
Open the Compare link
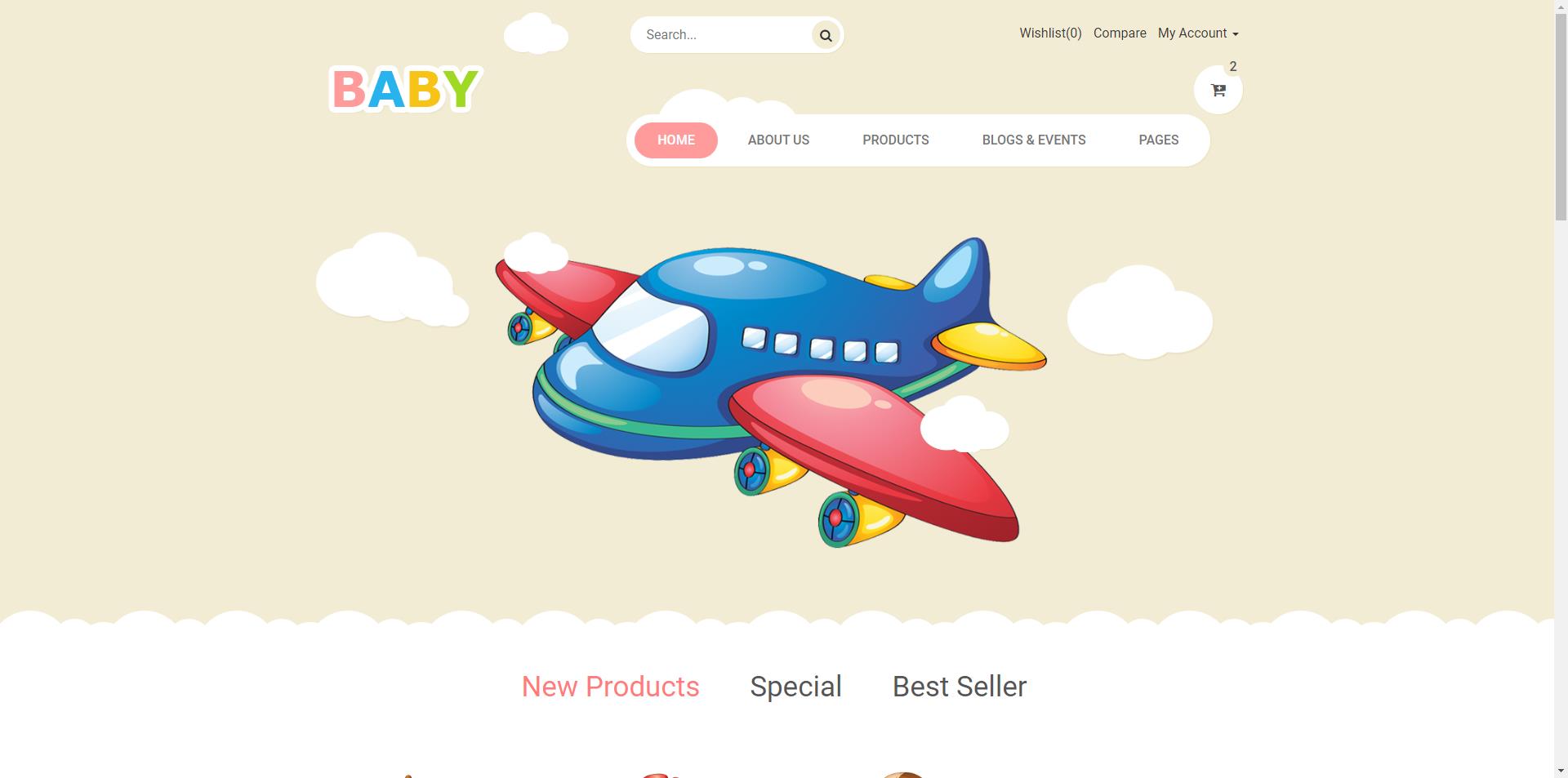1120,33
